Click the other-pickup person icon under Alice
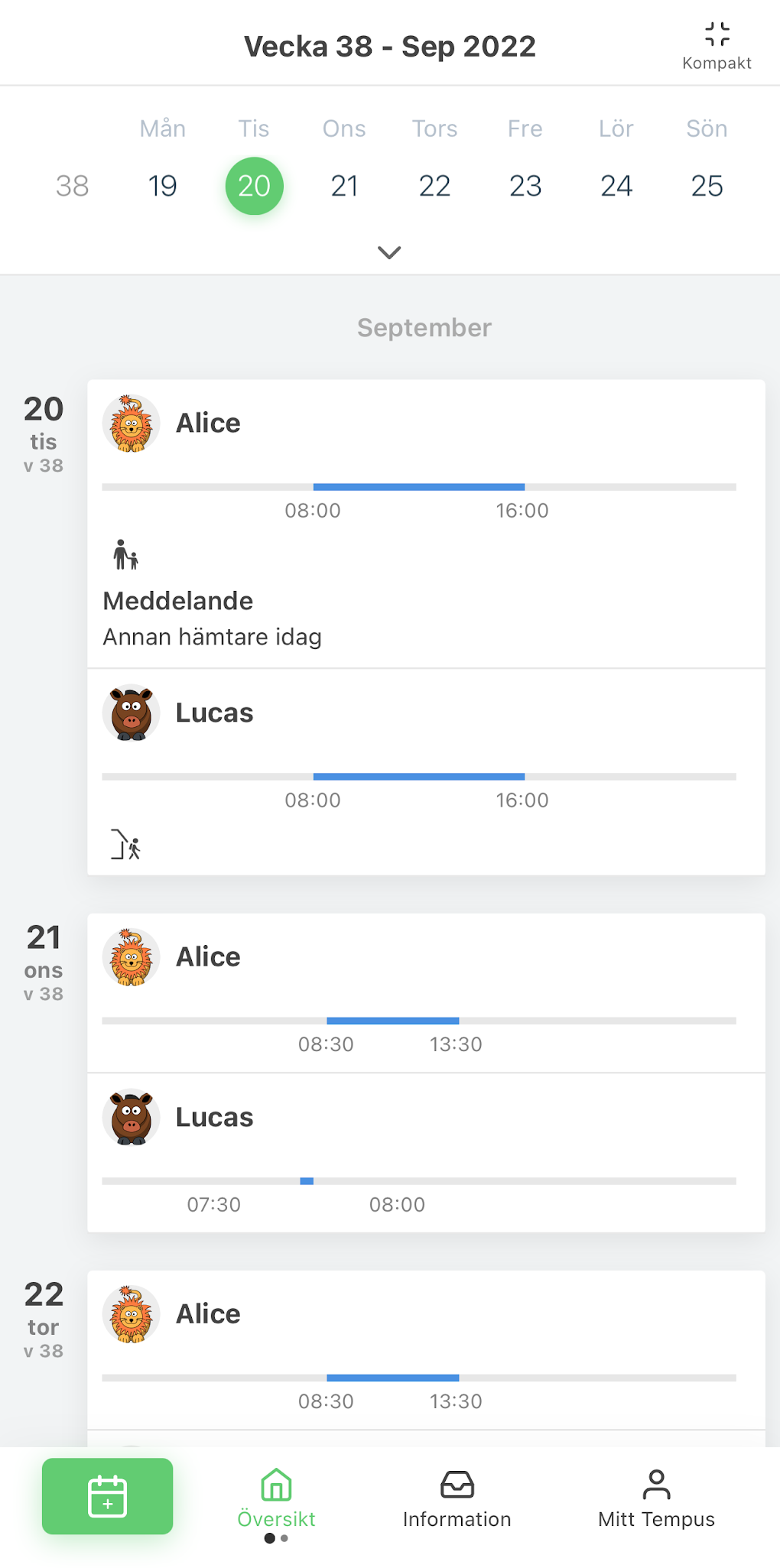The image size is (780, 1568). 125,555
